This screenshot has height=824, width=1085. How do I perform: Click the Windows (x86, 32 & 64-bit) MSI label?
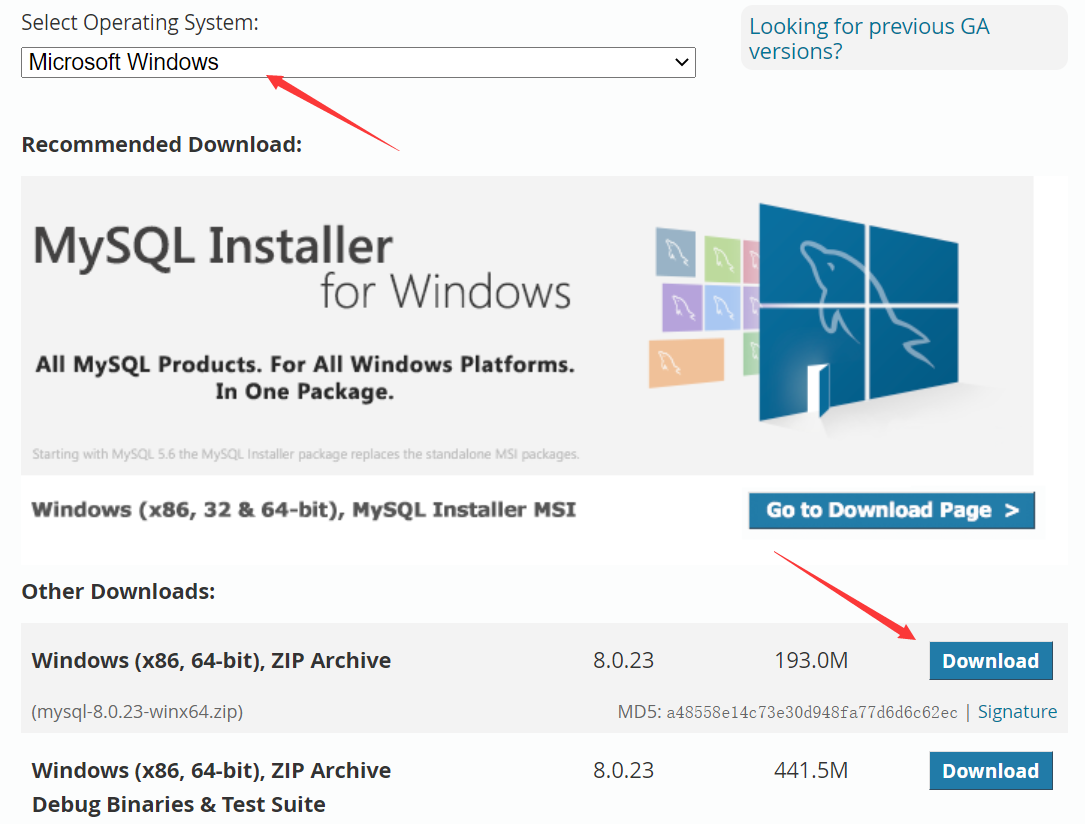tap(302, 510)
